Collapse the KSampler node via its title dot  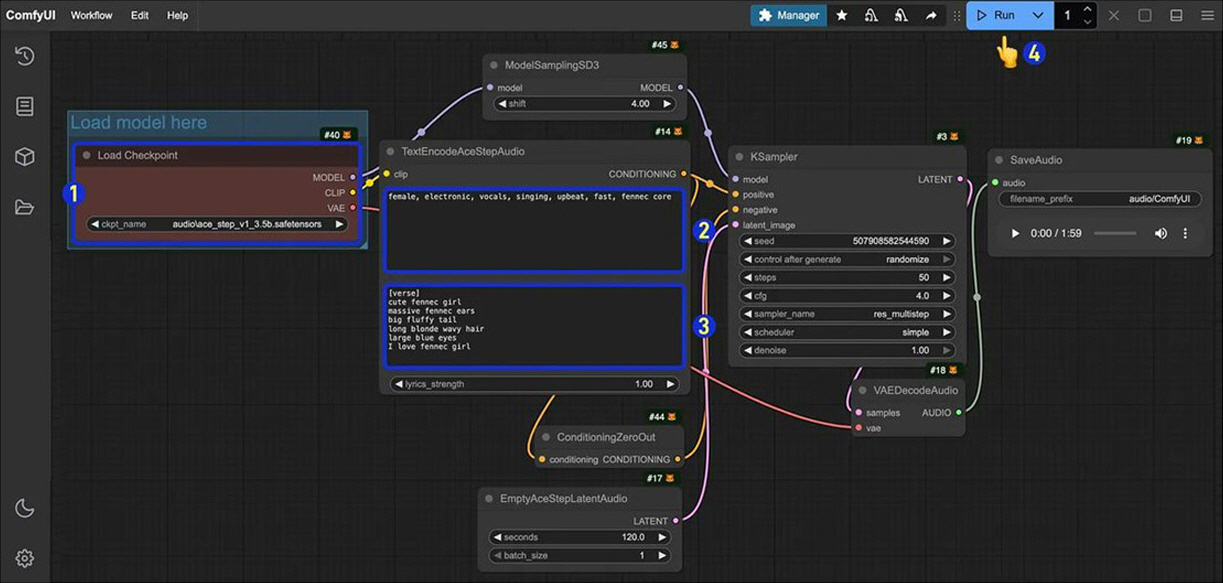[x=740, y=157]
